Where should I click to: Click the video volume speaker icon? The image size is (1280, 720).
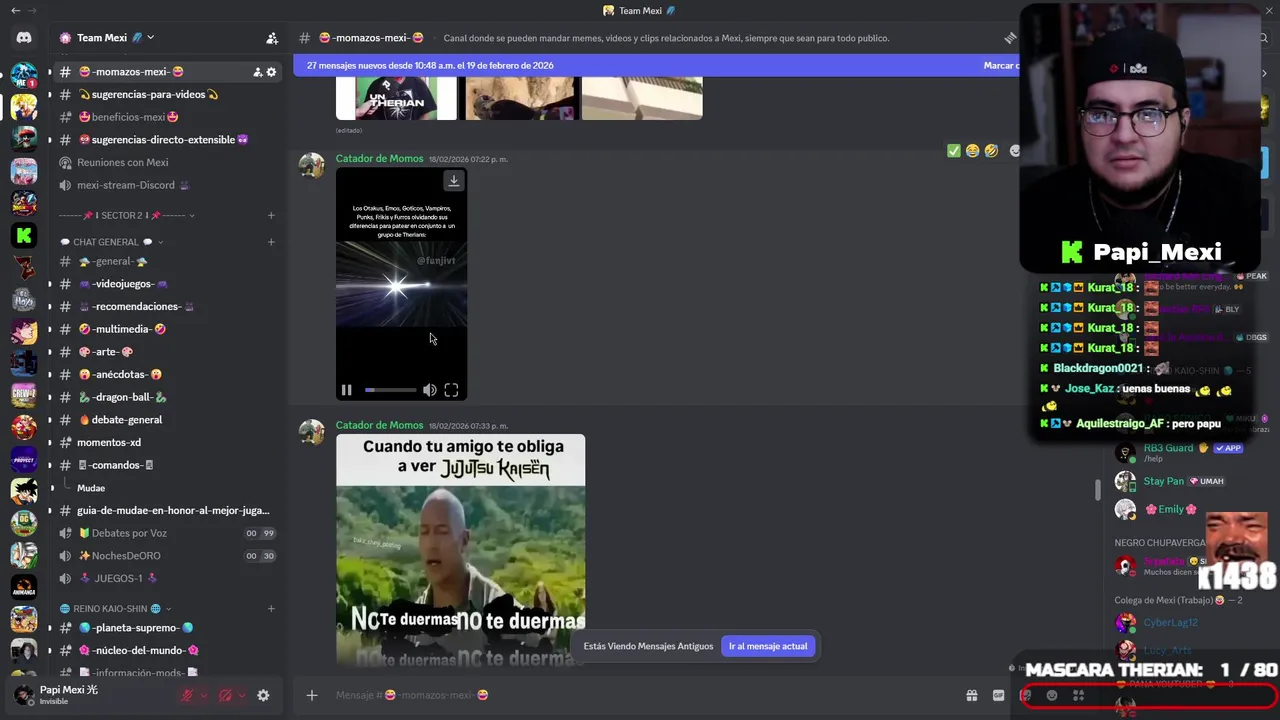(x=429, y=390)
